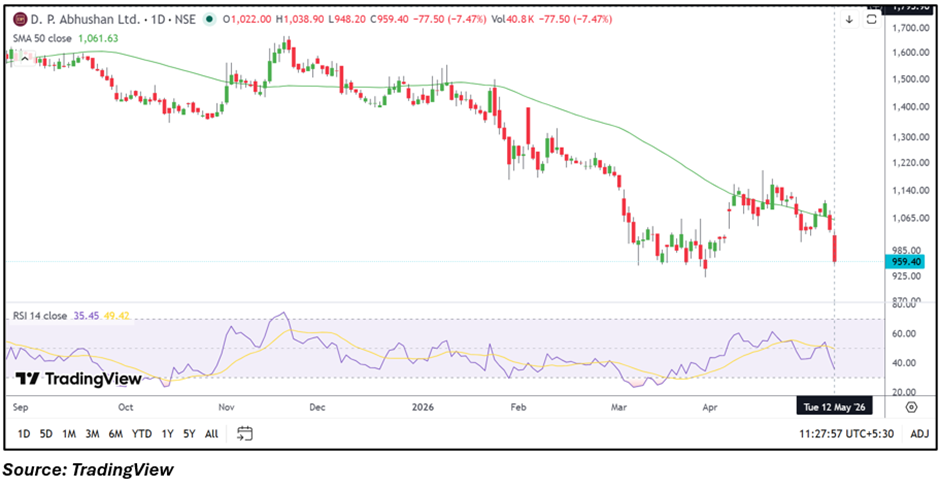The width and height of the screenshot is (940, 488).
Task: Show All time range
Action: [212, 433]
